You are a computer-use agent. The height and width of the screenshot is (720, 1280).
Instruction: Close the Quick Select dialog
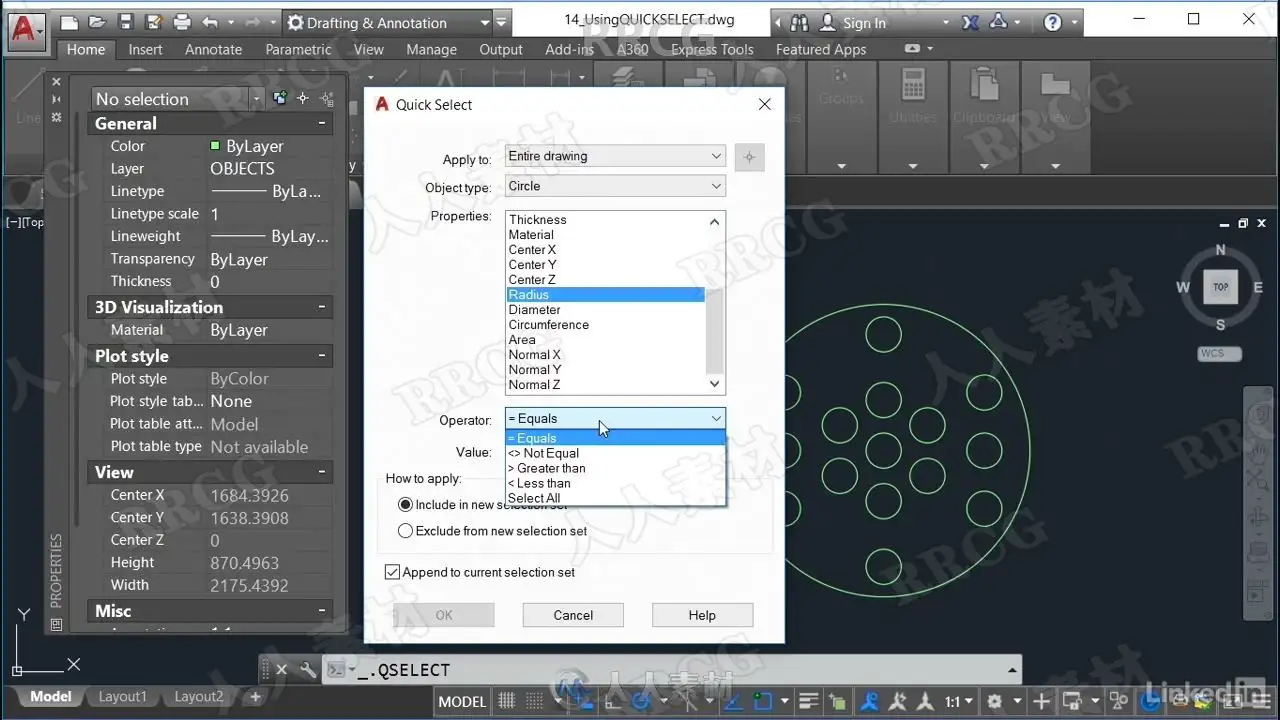click(765, 104)
